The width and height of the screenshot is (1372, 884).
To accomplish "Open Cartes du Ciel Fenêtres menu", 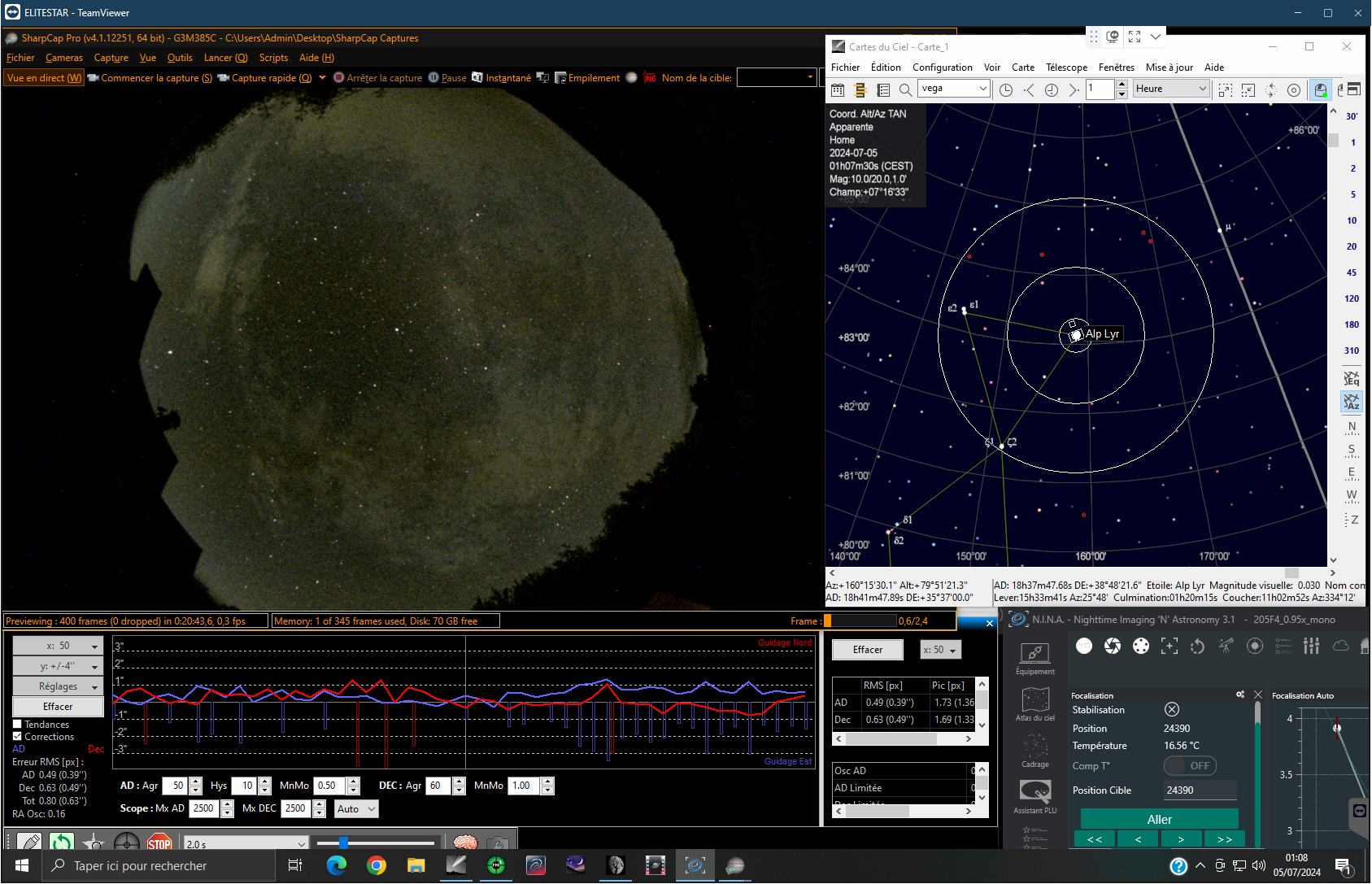I will [1116, 67].
